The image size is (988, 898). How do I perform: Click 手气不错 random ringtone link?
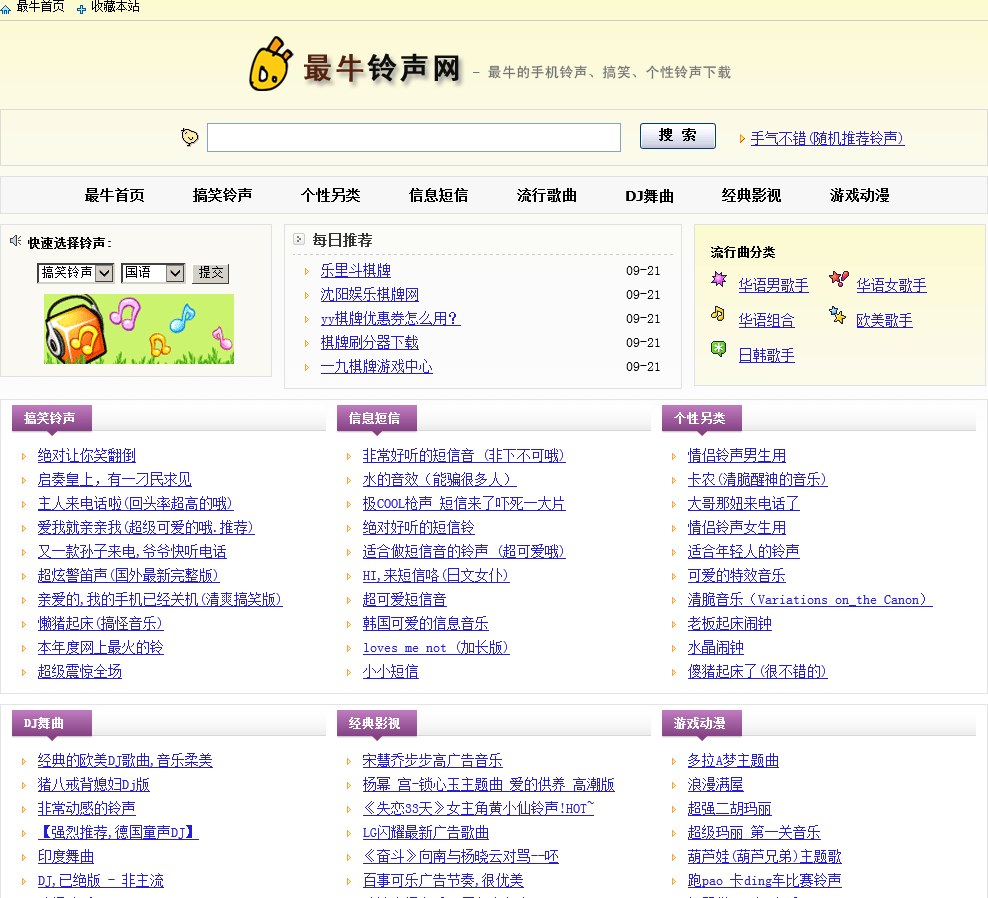click(x=827, y=138)
